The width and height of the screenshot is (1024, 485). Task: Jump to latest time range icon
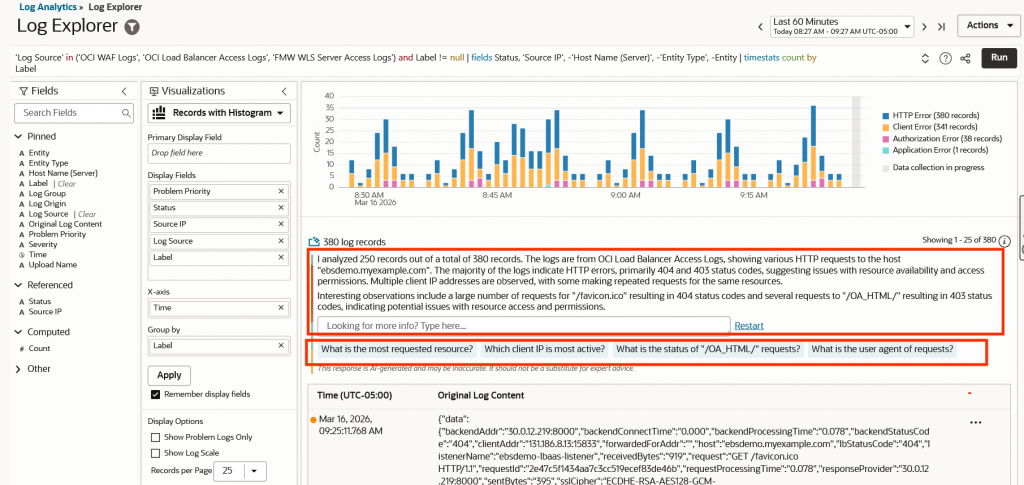pos(941,27)
